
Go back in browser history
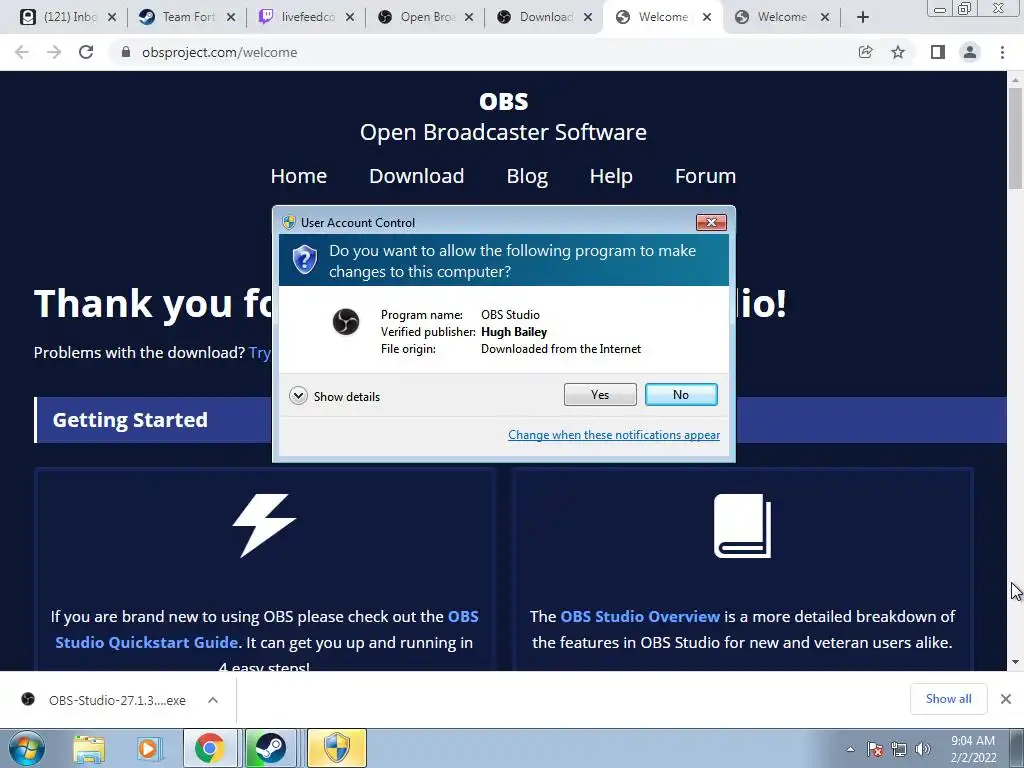click(22, 52)
